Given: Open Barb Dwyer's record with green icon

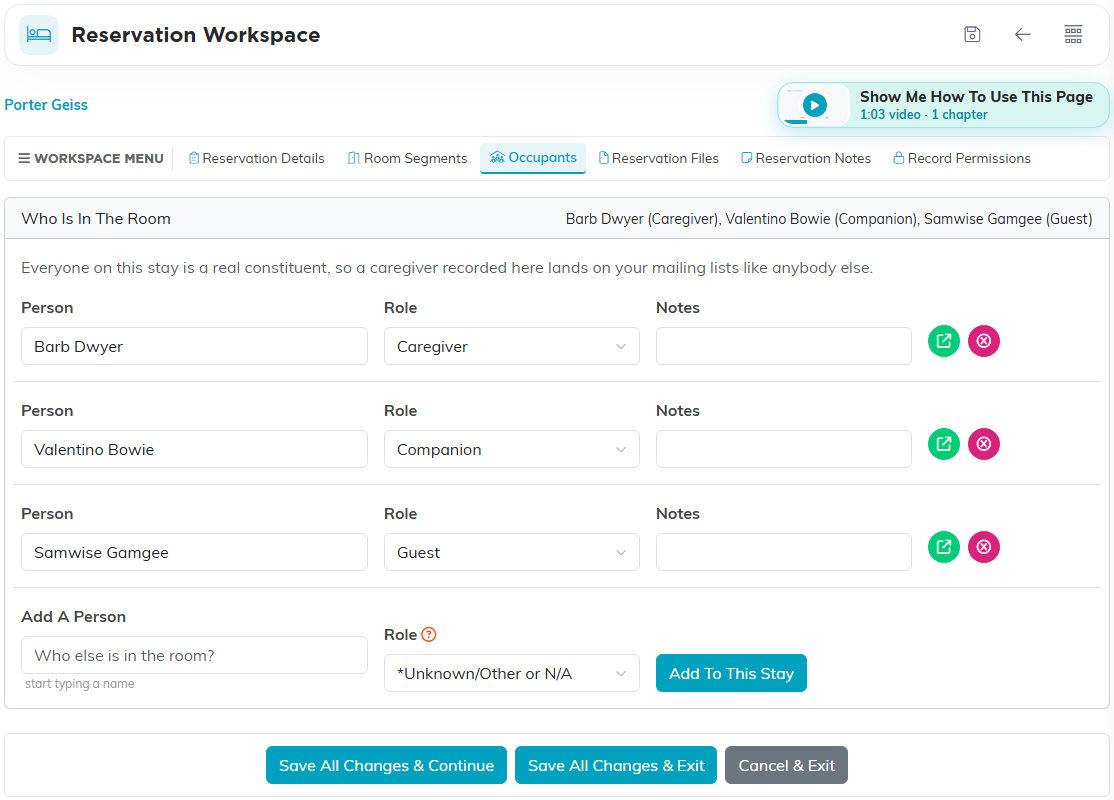Looking at the screenshot, I should pyautogui.click(x=943, y=341).
